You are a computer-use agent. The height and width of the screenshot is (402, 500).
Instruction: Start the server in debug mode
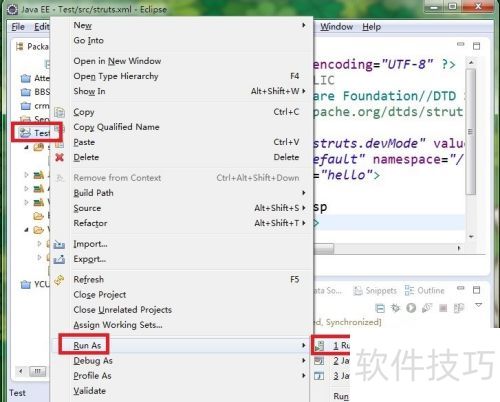pyautogui.click(x=395, y=308)
